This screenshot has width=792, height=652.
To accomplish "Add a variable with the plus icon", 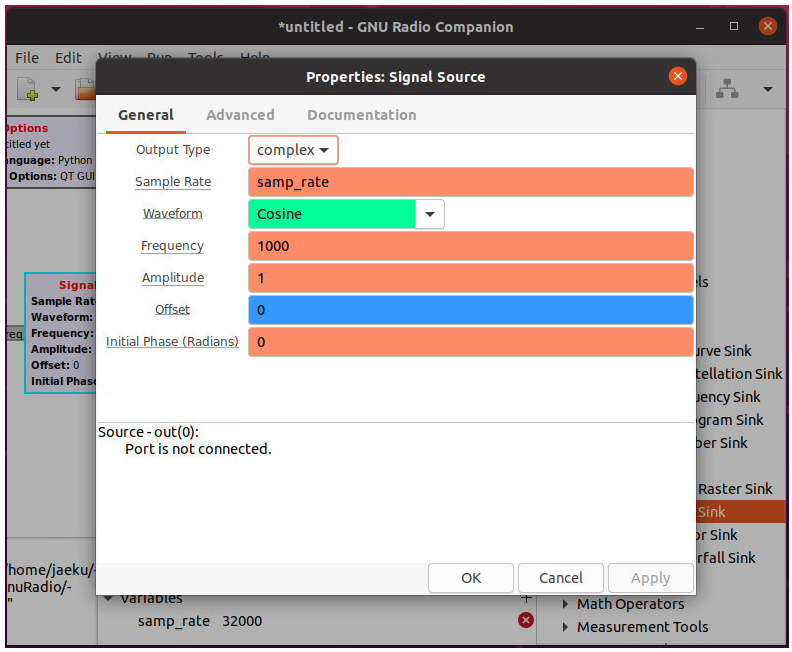I will [x=526, y=599].
